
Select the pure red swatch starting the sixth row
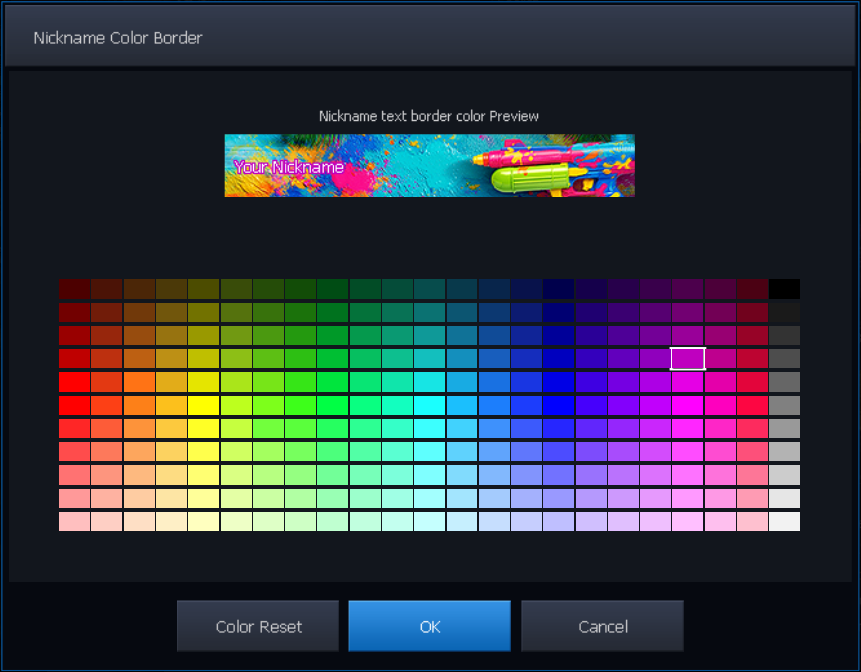74,405
